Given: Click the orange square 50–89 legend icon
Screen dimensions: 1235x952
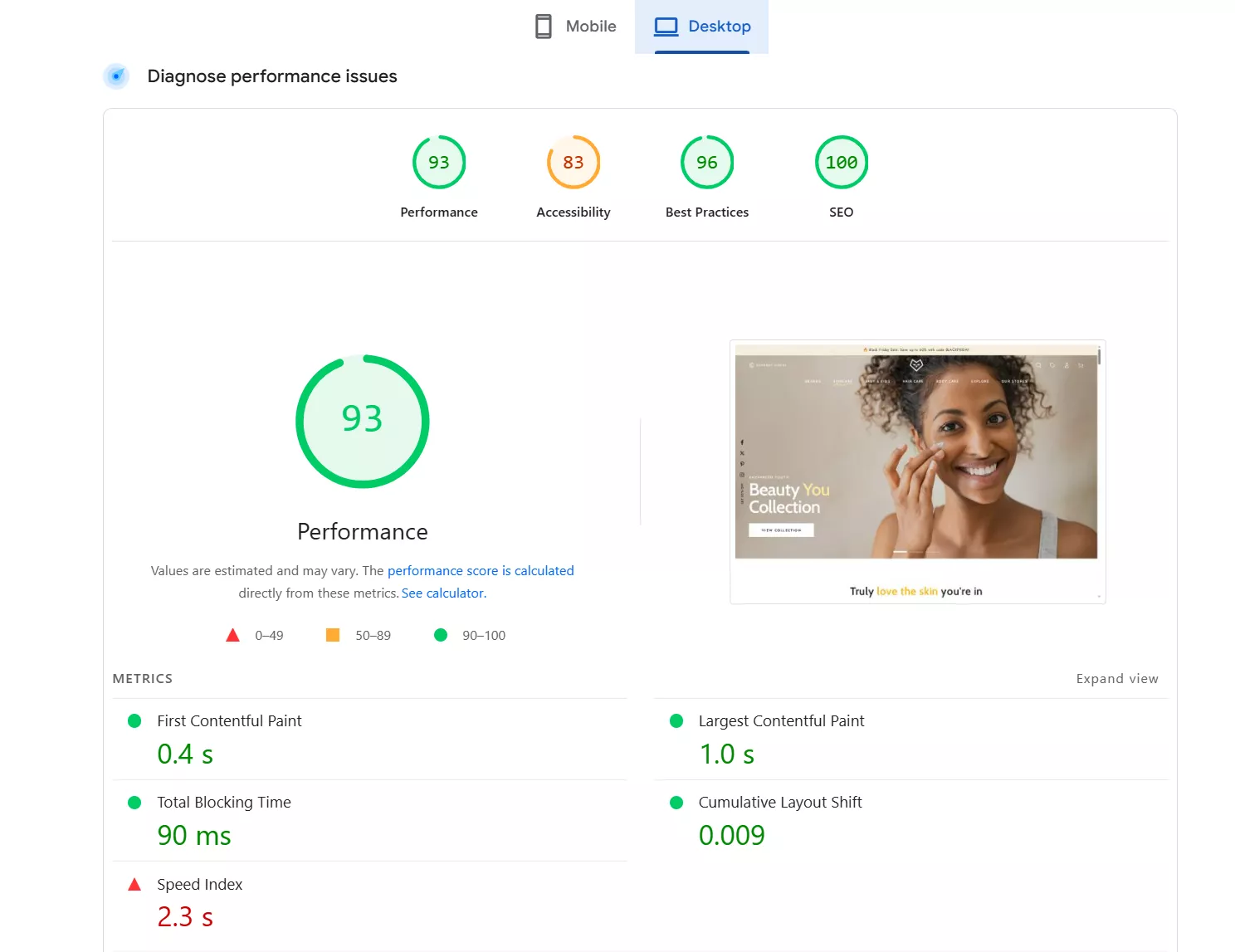Looking at the screenshot, I should [333, 635].
